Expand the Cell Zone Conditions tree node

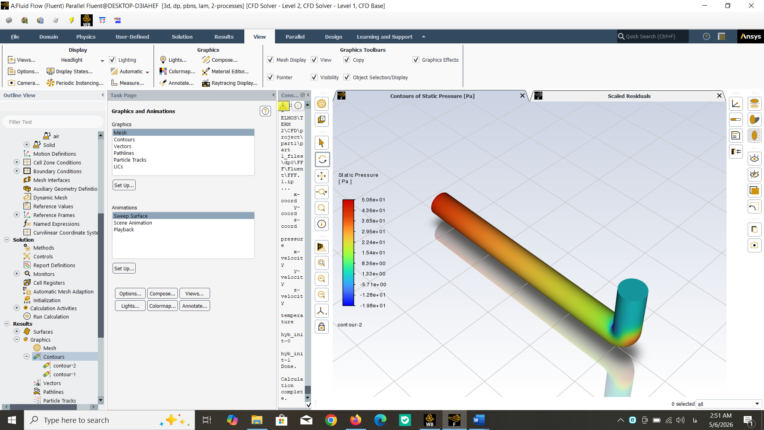(x=17, y=162)
